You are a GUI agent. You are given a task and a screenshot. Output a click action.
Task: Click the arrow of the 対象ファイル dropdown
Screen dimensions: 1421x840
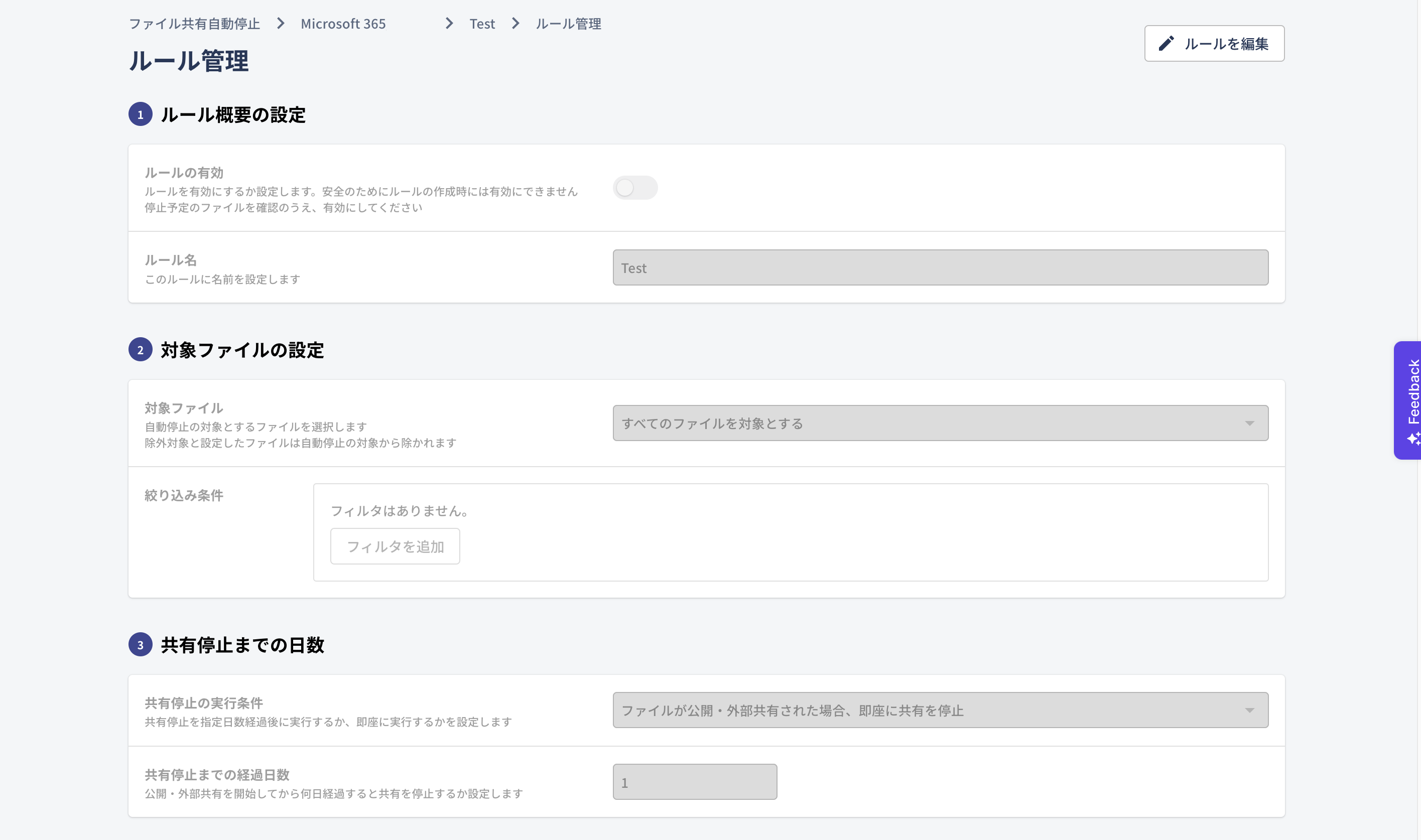click(x=1249, y=424)
